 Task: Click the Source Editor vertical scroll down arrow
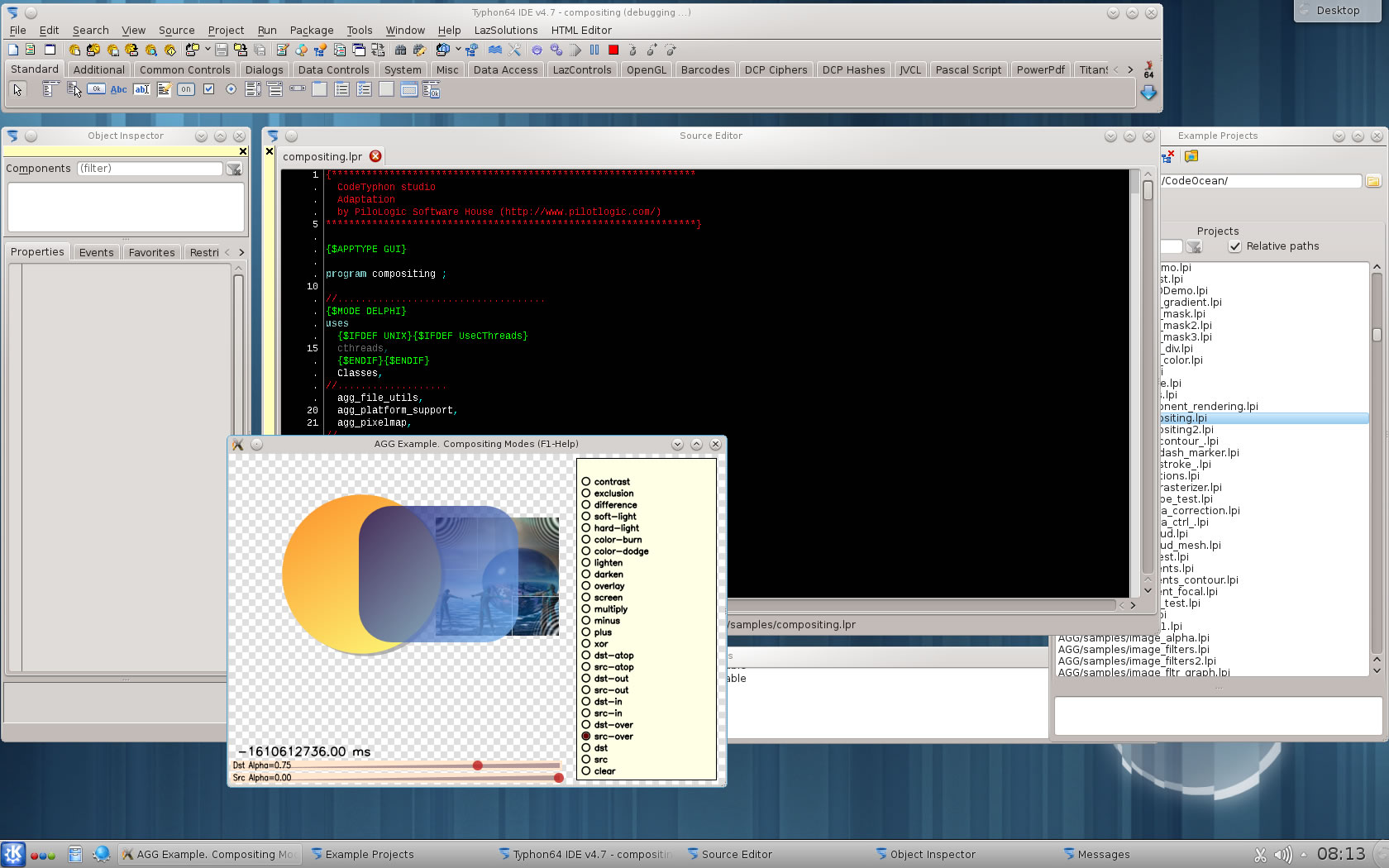[x=1148, y=590]
